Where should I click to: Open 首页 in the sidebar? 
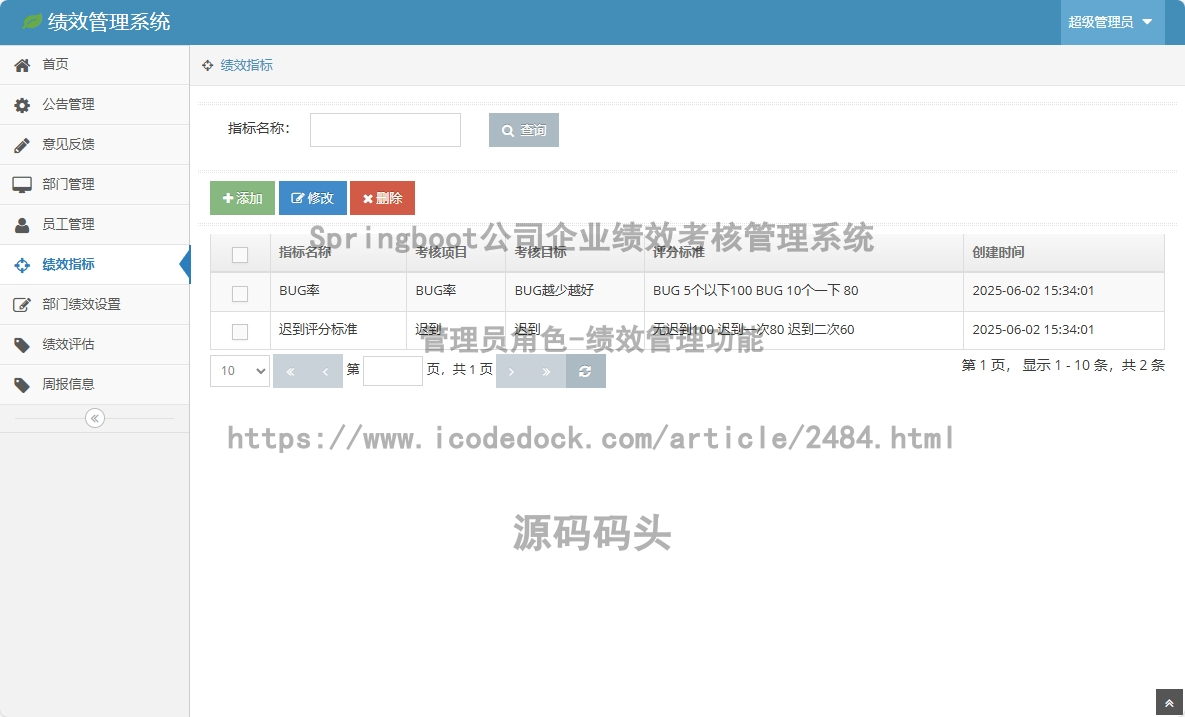tap(94, 64)
